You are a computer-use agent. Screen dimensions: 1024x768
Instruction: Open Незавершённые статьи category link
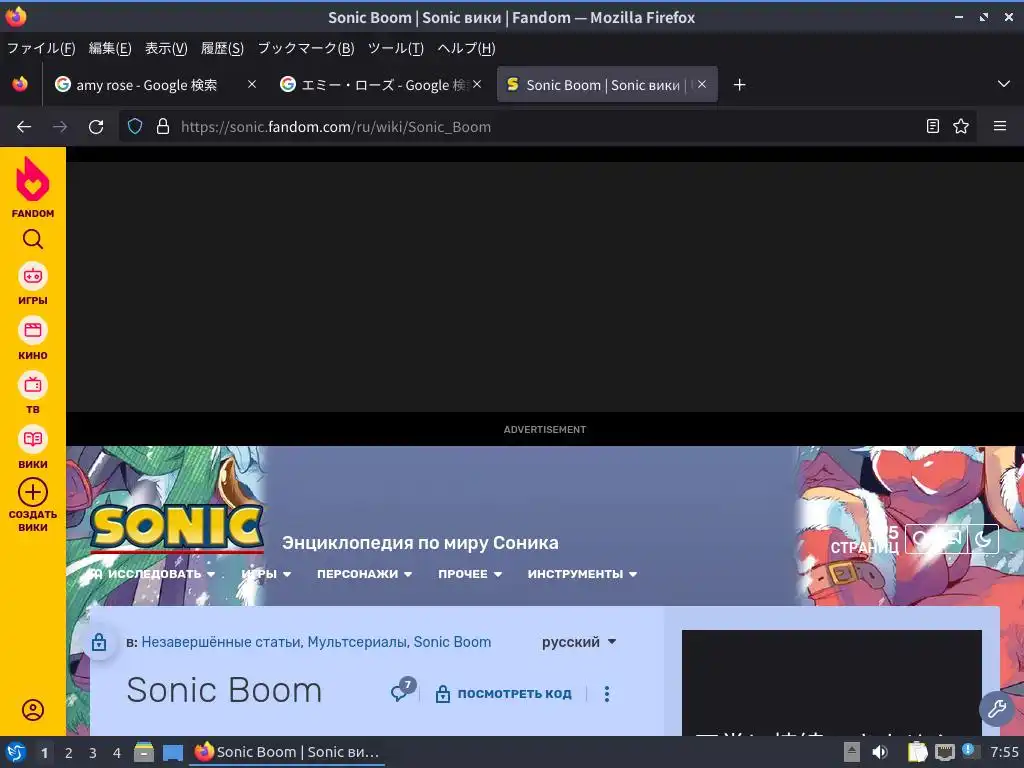coord(221,642)
